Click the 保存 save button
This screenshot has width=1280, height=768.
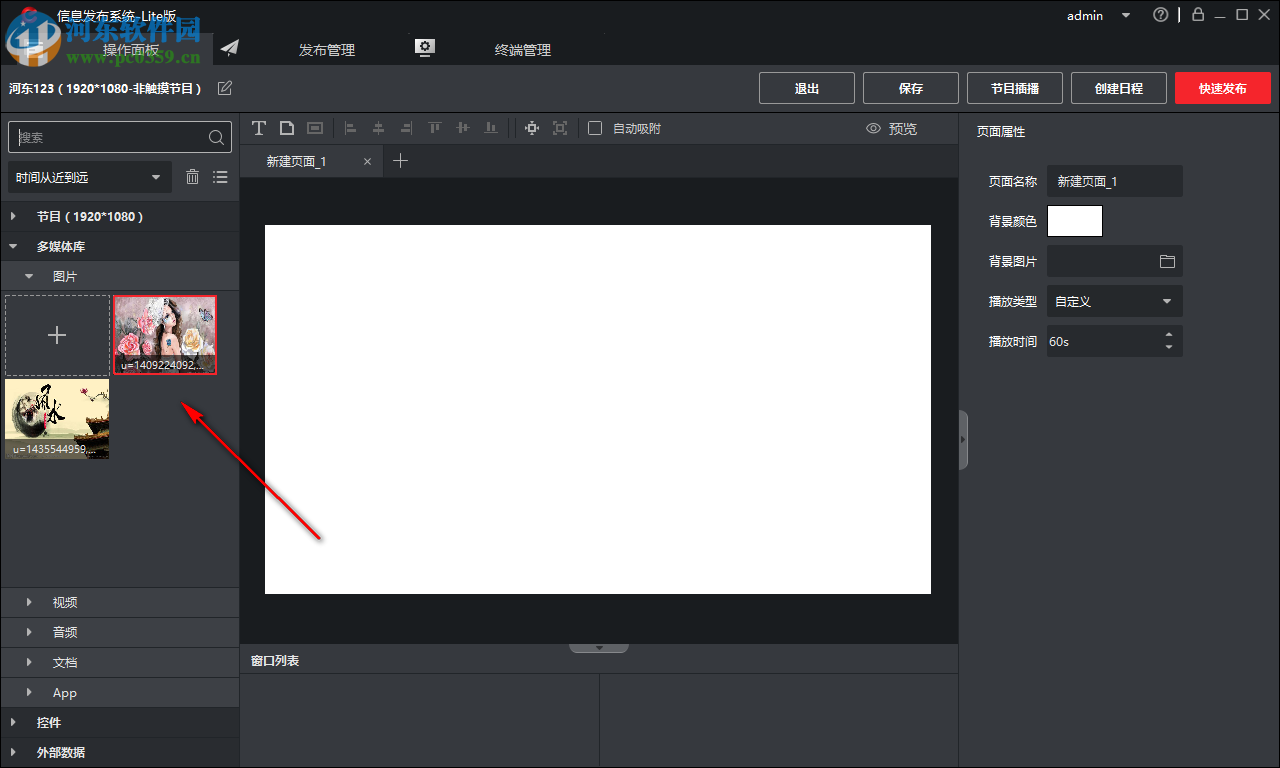910,88
